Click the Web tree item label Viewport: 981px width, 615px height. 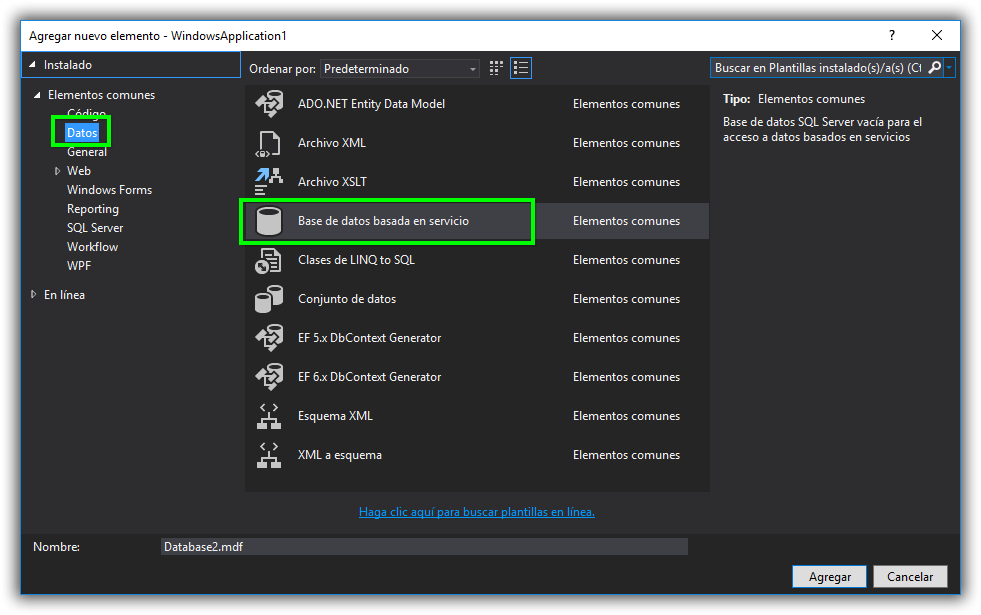pos(79,171)
